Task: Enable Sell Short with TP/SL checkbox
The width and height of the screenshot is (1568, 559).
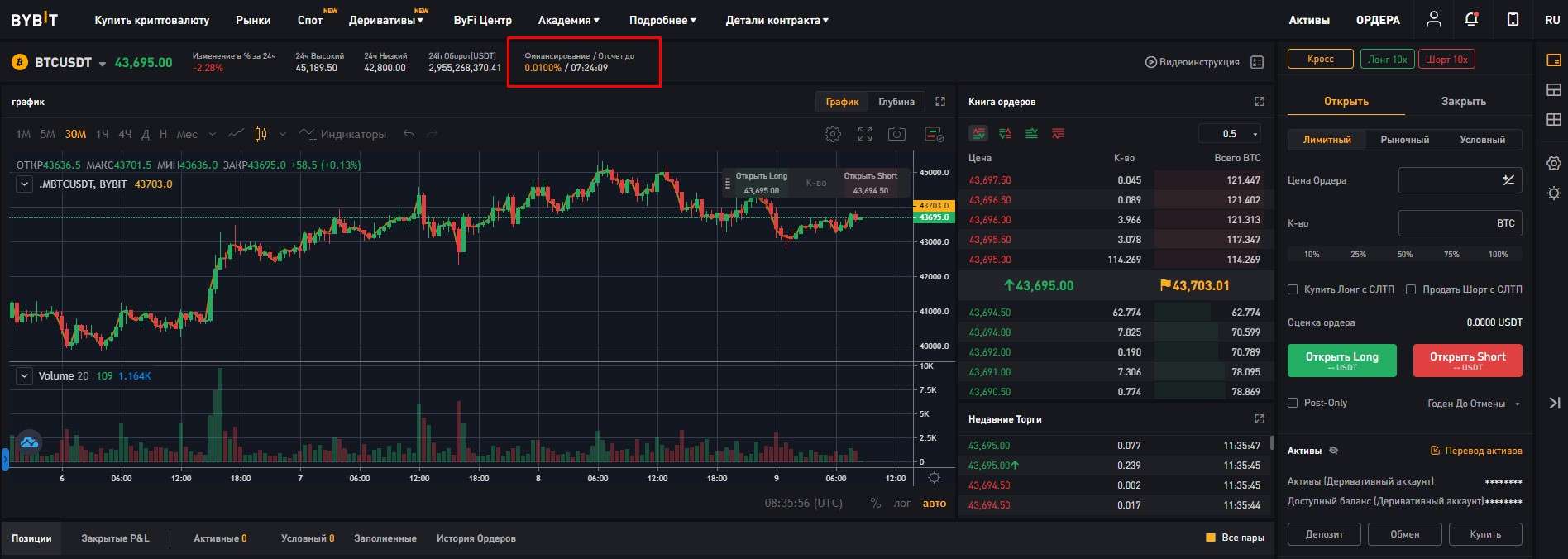Action: (1411, 289)
